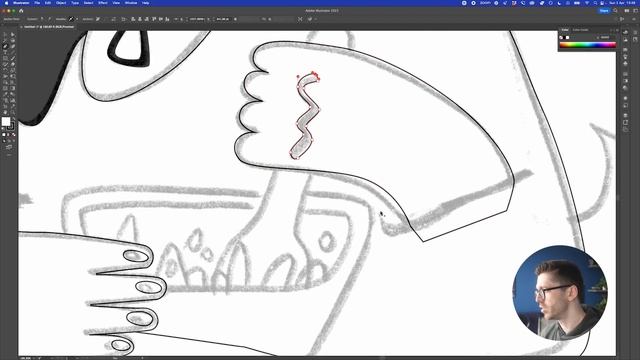This screenshot has height=360, width=640.
Task: Open the Effect menu
Action: pos(103,3)
